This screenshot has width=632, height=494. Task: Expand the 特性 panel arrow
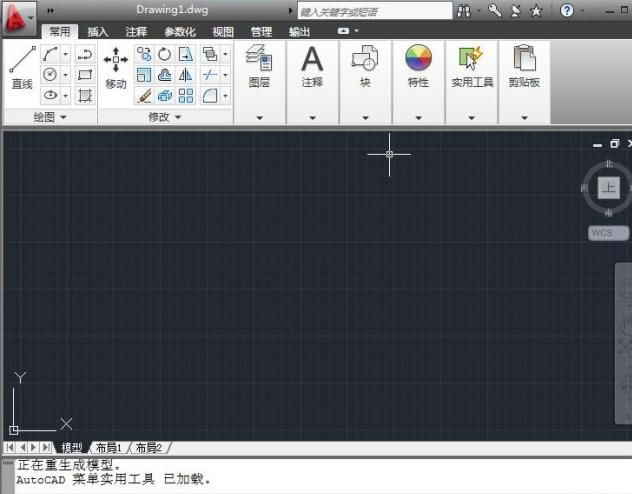point(418,118)
